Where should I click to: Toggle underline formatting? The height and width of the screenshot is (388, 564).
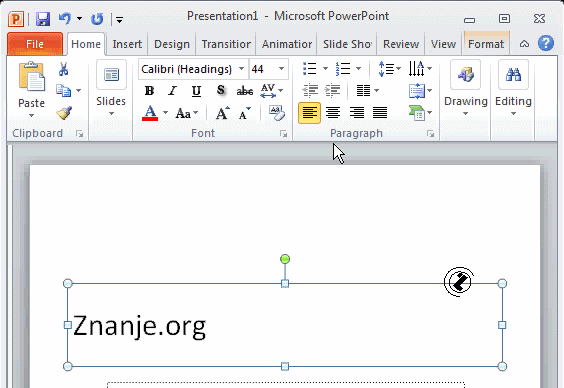pos(196,91)
